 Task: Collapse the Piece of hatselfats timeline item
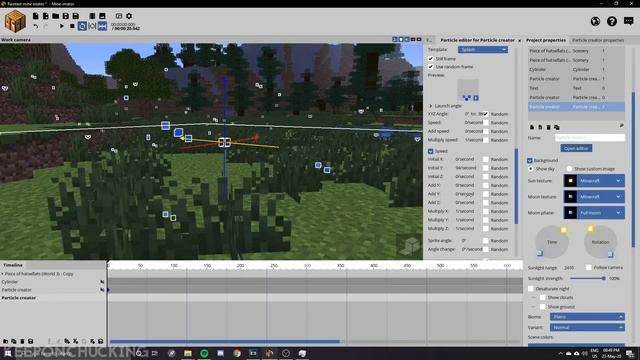[2, 274]
